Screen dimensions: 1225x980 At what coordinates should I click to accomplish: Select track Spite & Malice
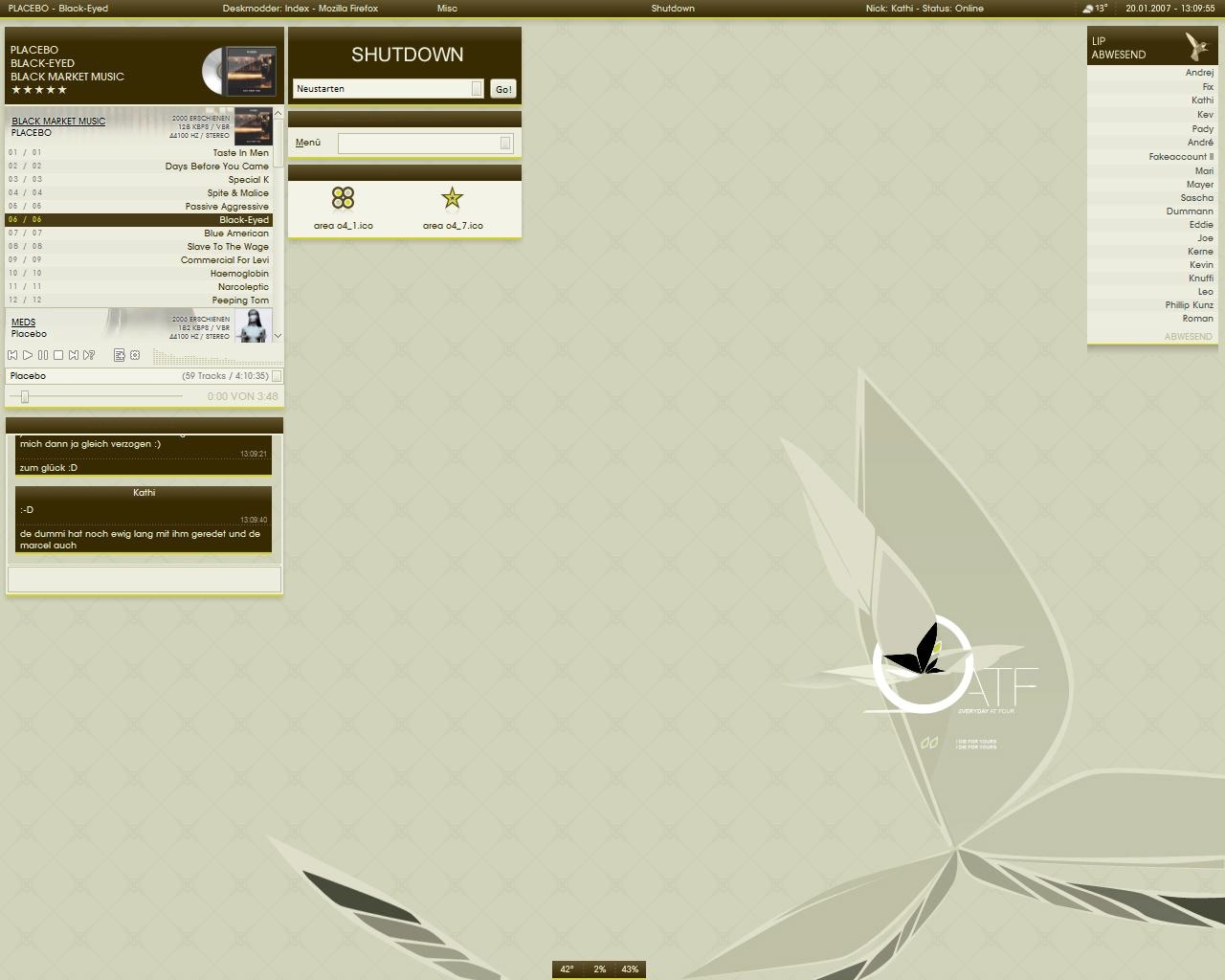(x=140, y=193)
